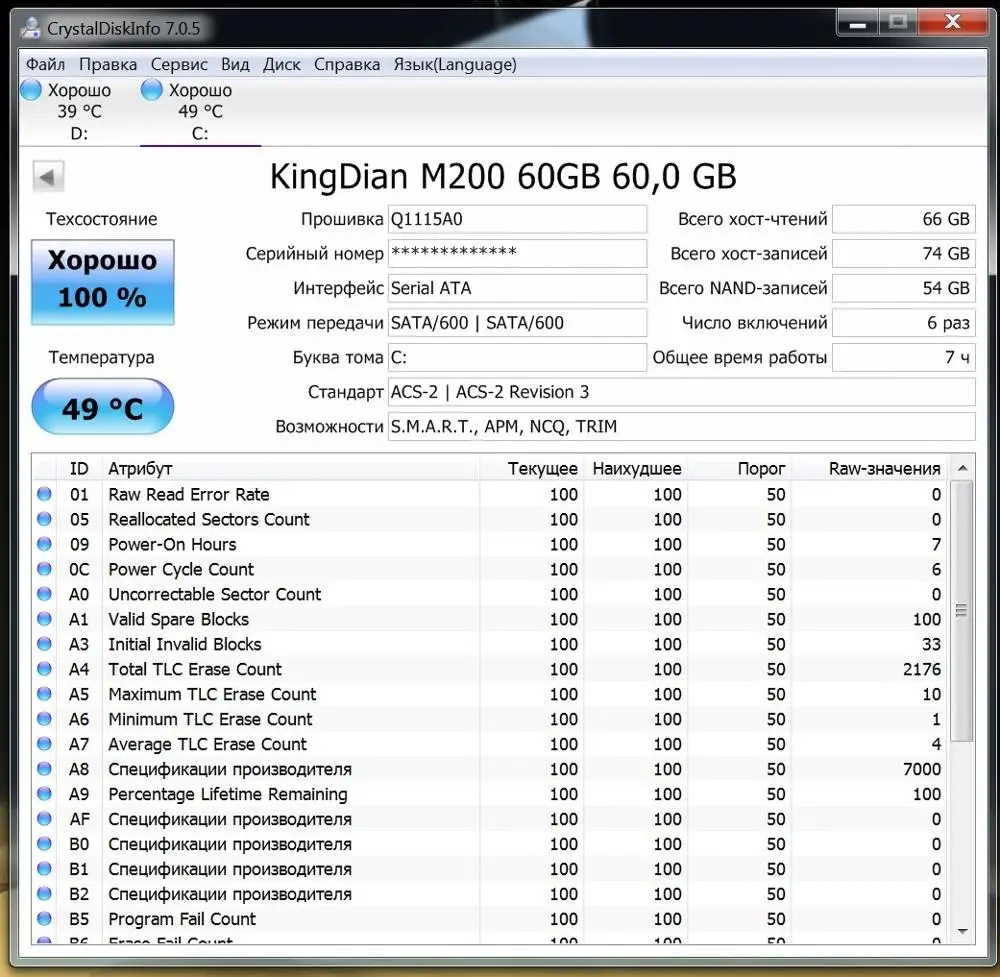1000x977 pixels.
Task: Click the Стандарт ACS-2 field
Action: [x=682, y=392]
